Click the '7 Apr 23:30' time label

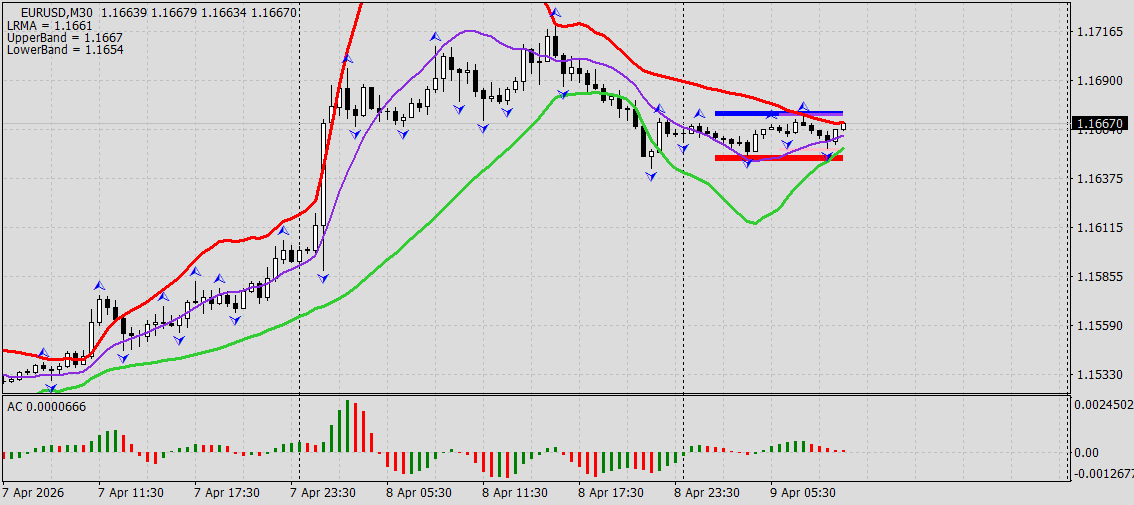[323, 493]
